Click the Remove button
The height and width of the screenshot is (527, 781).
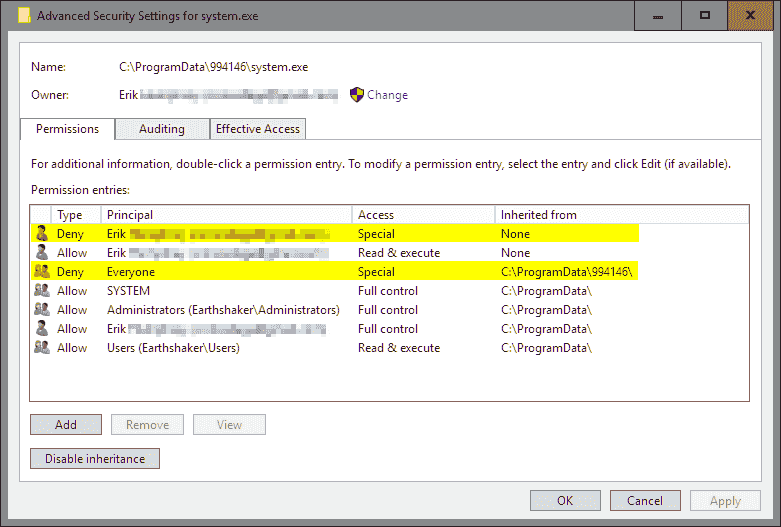(x=147, y=424)
